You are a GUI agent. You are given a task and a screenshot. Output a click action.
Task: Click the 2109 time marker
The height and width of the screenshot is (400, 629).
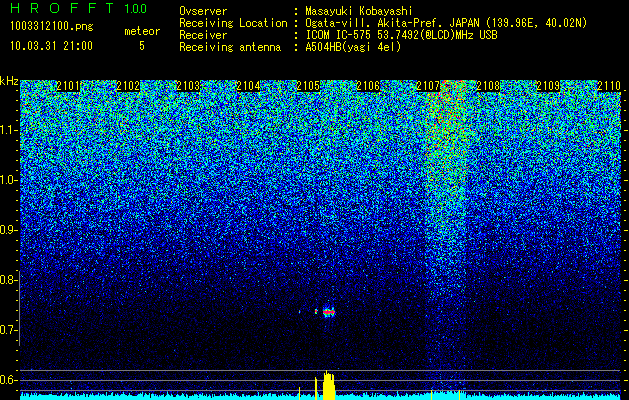pyautogui.click(x=548, y=86)
